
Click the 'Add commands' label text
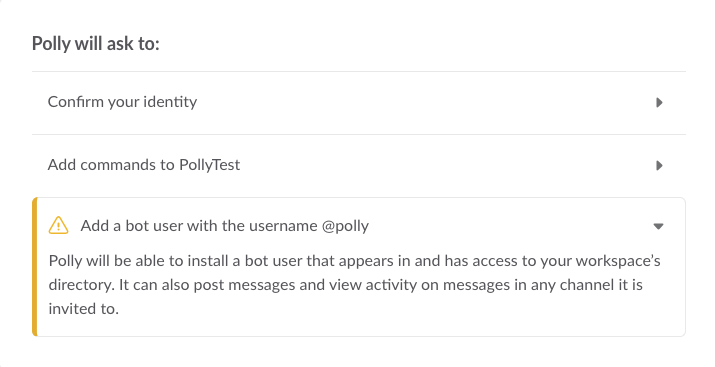tap(102, 165)
